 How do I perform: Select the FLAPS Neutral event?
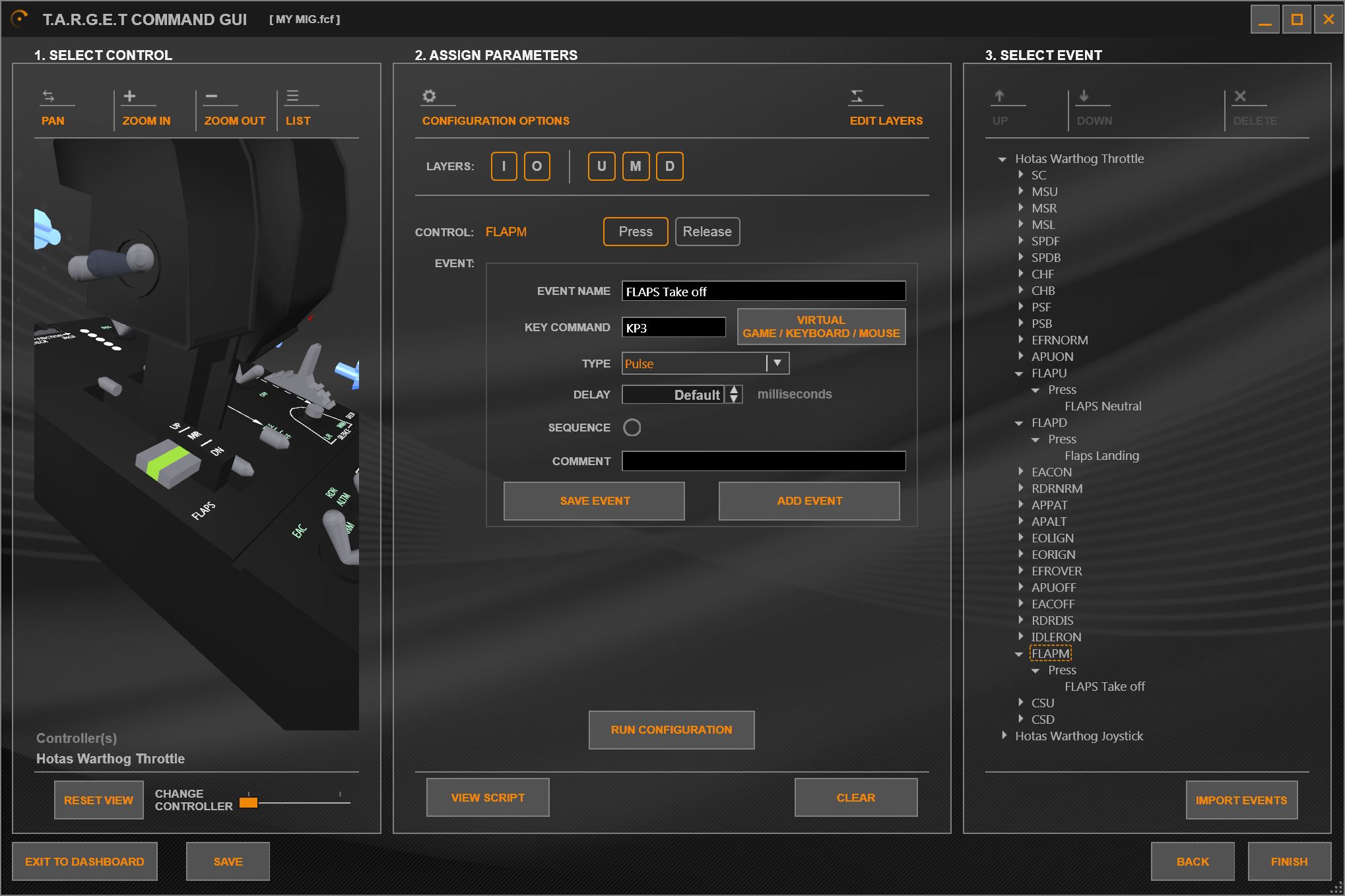point(1103,406)
